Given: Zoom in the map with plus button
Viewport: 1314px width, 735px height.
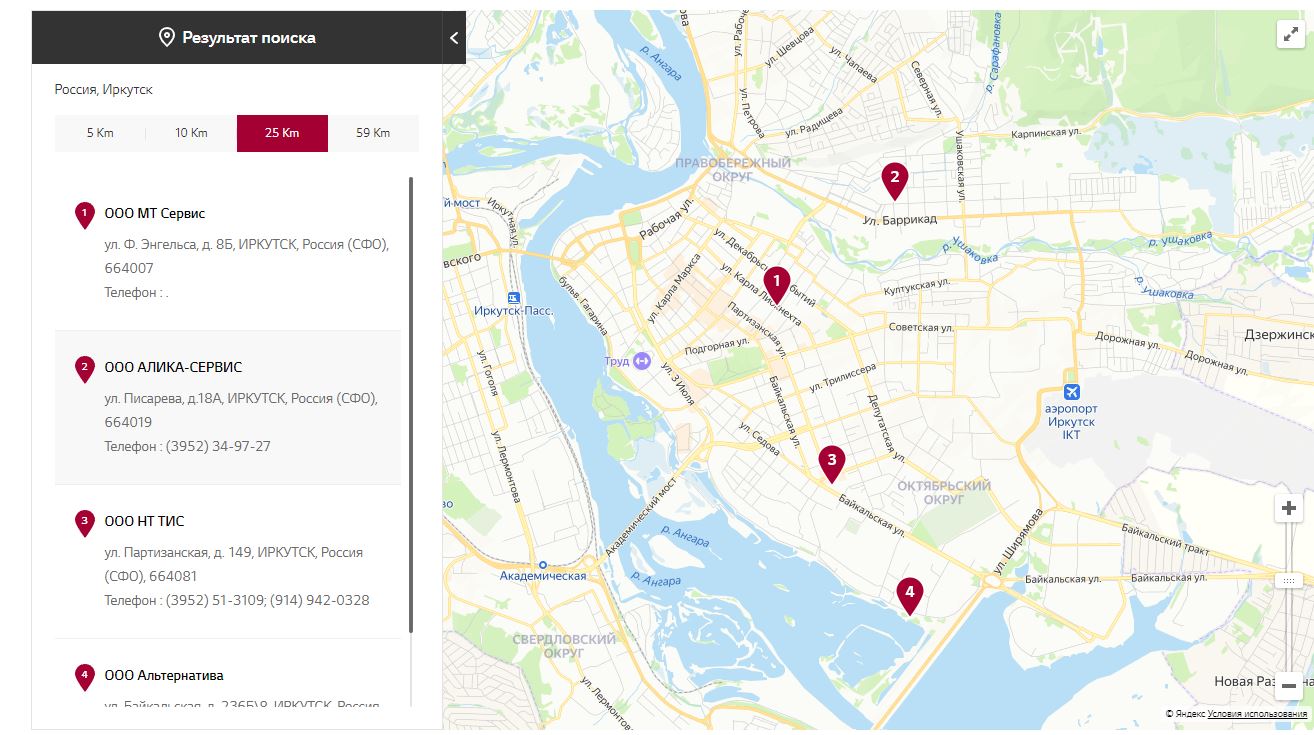Looking at the screenshot, I should point(1288,509).
